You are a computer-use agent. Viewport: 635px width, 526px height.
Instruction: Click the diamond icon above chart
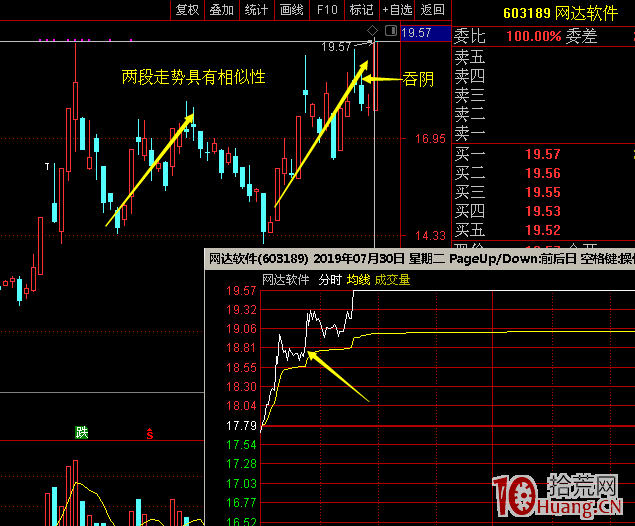(372, 30)
